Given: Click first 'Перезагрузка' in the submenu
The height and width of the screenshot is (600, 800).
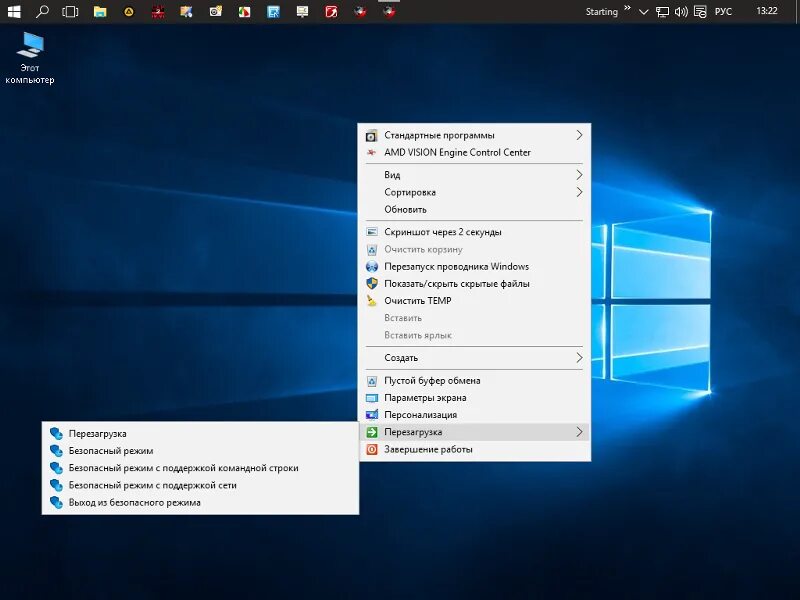Looking at the screenshot, I should pyautogui.click(x=200, y=434).
